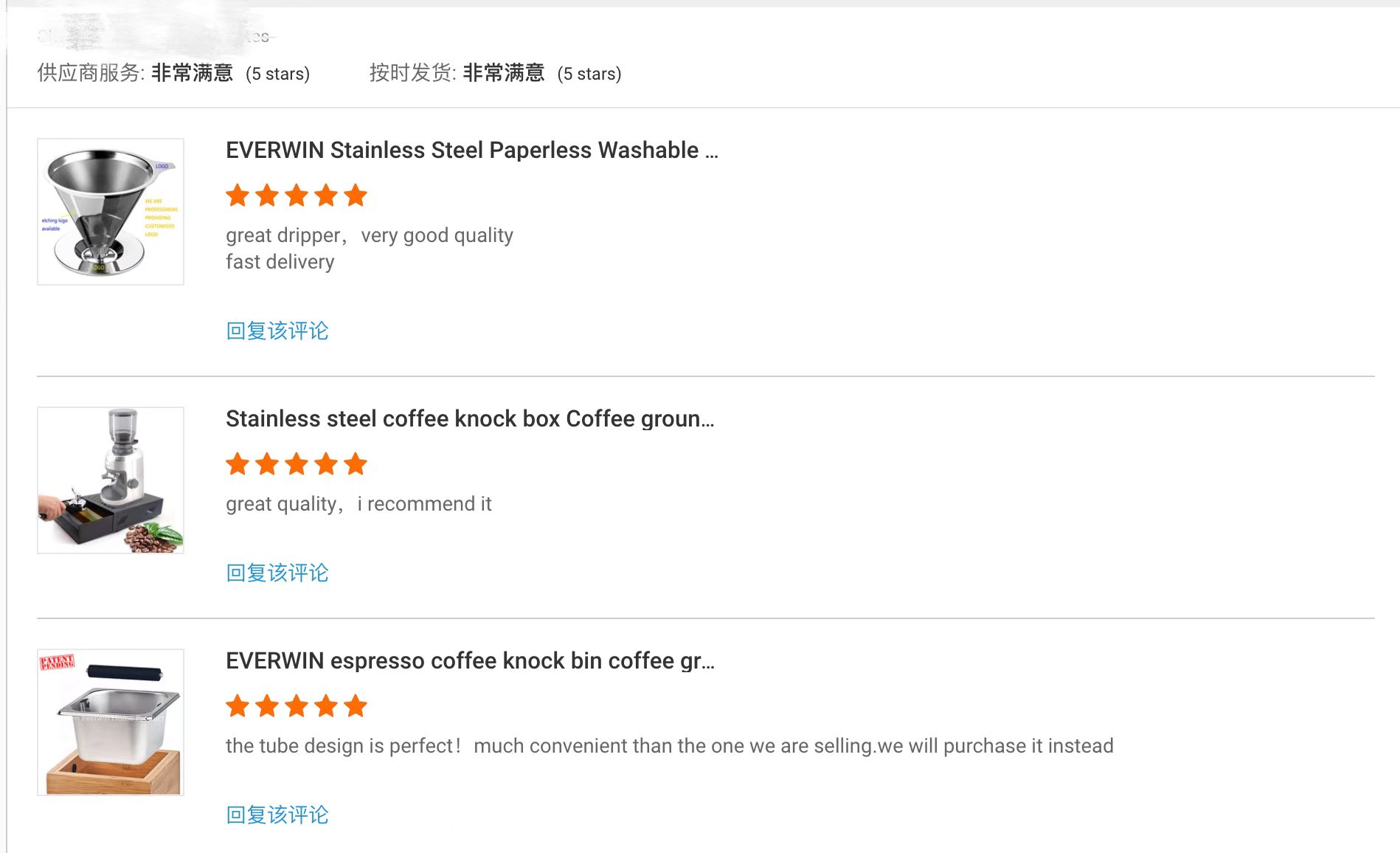Open the knock box with grinder thumbnail

click(x=111, y=480)
